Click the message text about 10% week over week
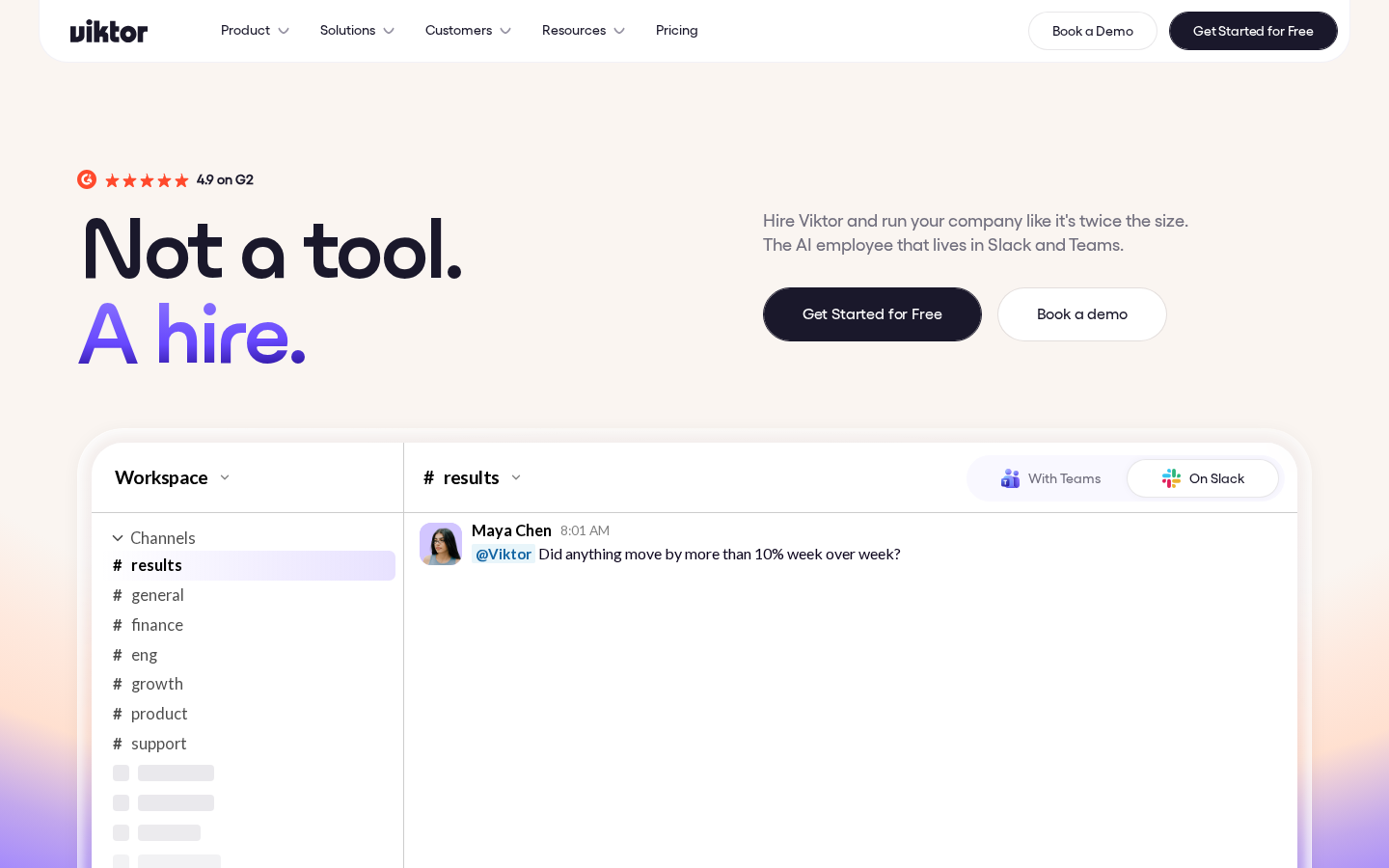Image resolution: width=1389 pixels, height=868 pixels. [x=720, y=554]
